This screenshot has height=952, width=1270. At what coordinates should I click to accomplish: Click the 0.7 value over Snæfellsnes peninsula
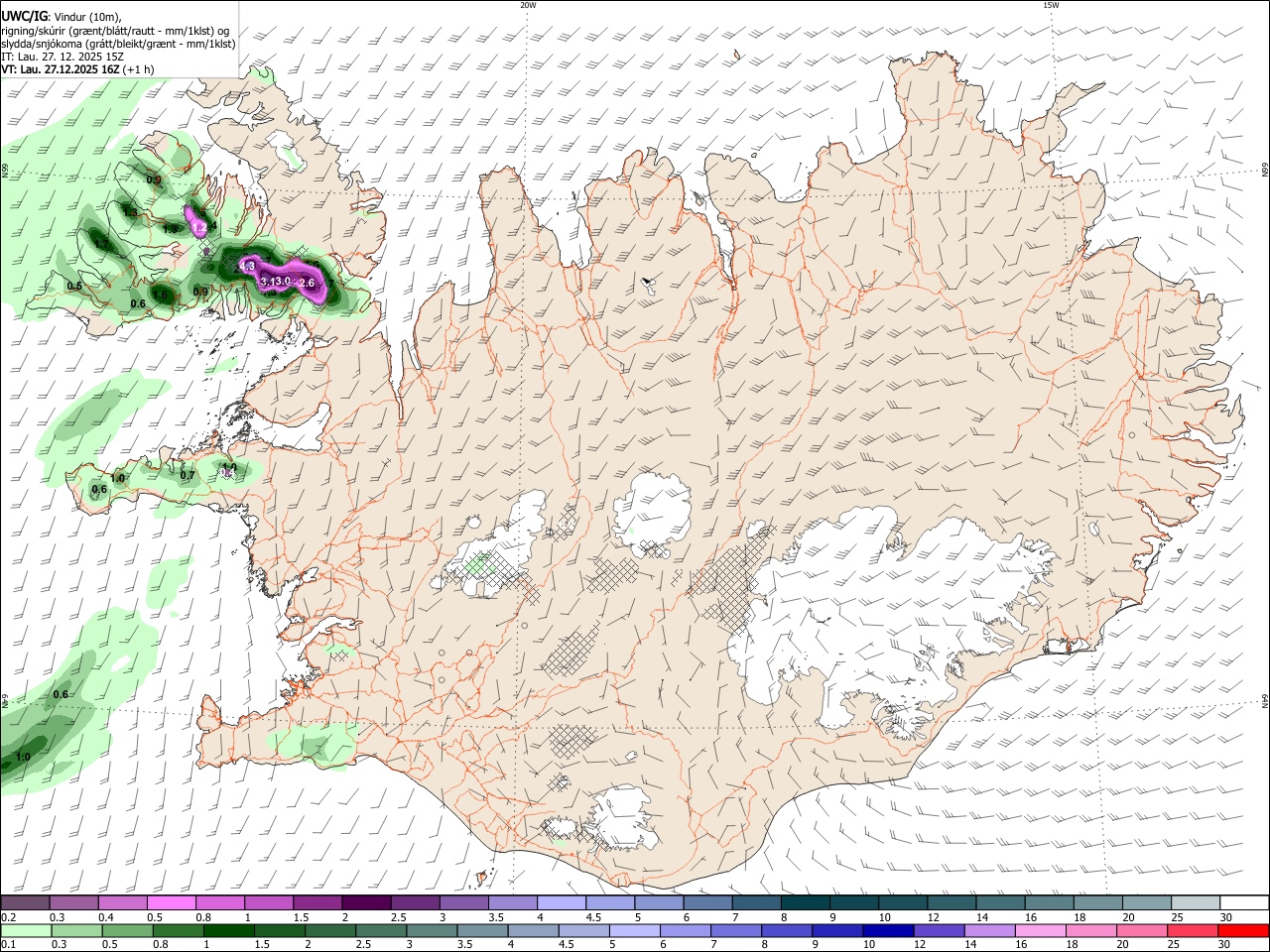pyautogui.click(x=188, y=476)
